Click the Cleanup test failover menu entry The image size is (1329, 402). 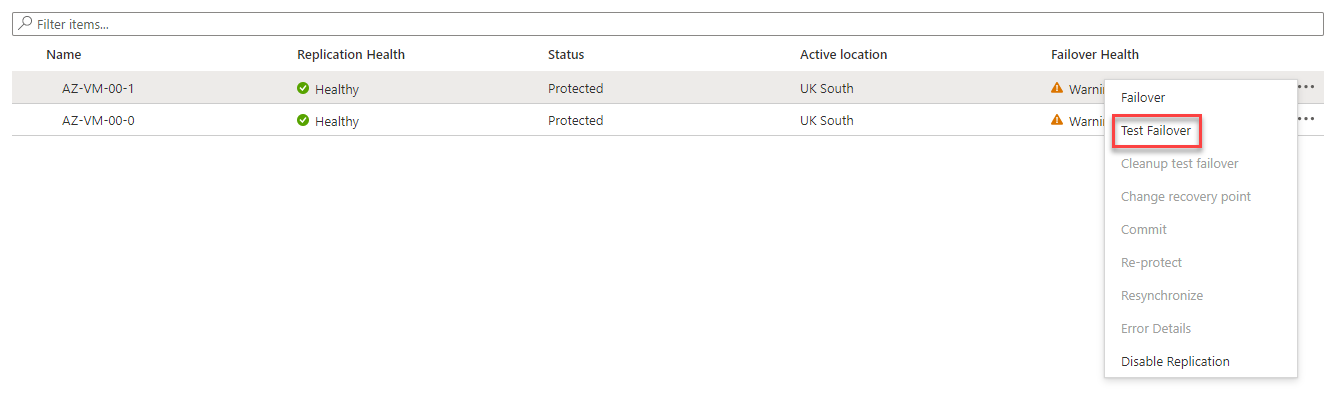1179,164
